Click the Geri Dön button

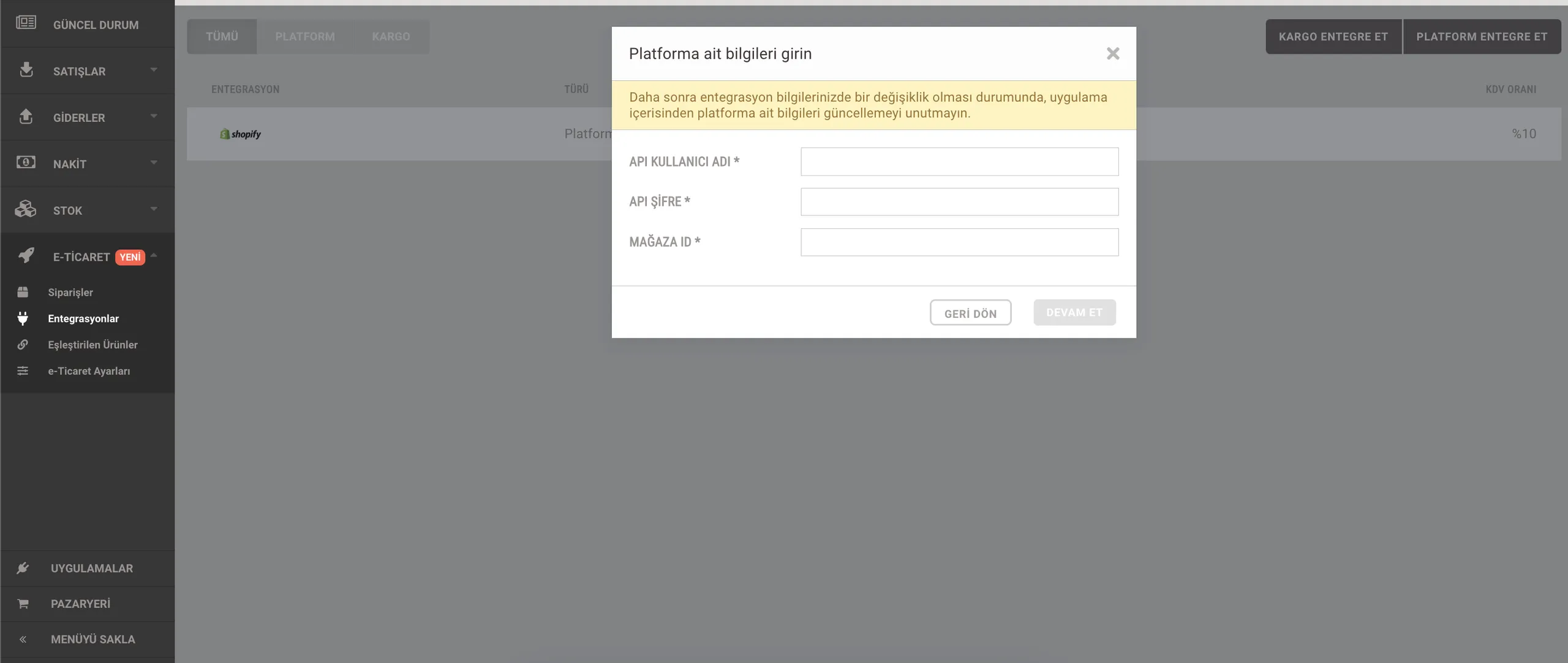tap(970, 313)
